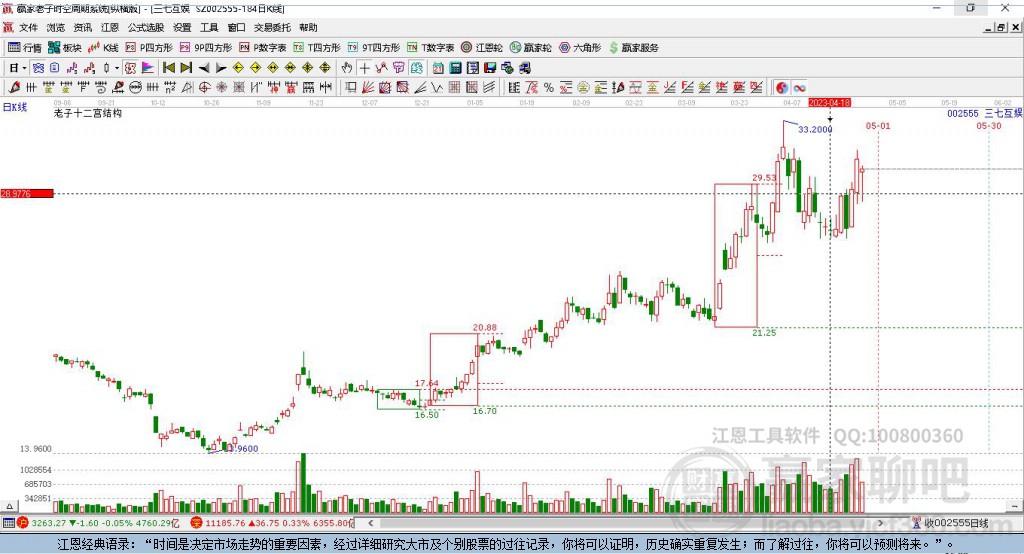Click the 日K线 chart label

(x=15, y=107)
